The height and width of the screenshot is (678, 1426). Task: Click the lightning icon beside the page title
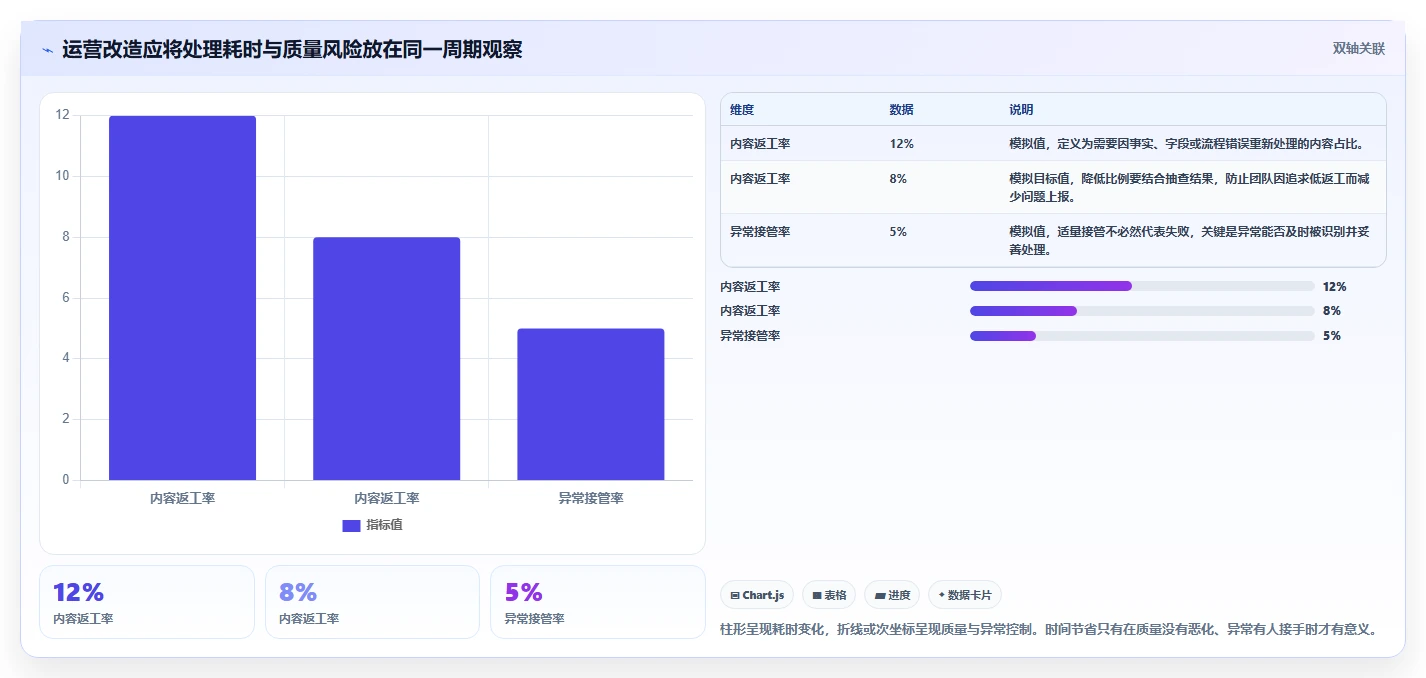pyautogui.click(x=47, y=50)
